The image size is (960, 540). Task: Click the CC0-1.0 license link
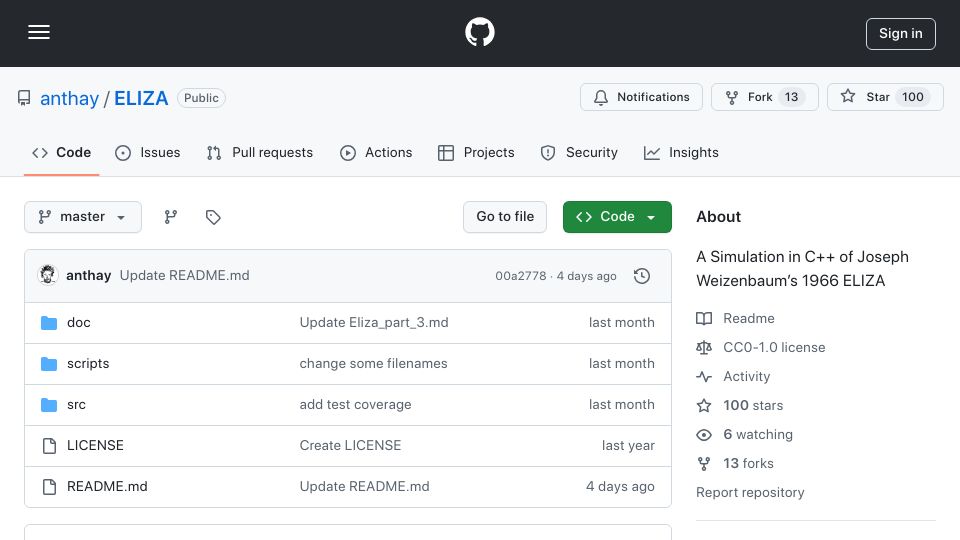(x=774, y=348)
